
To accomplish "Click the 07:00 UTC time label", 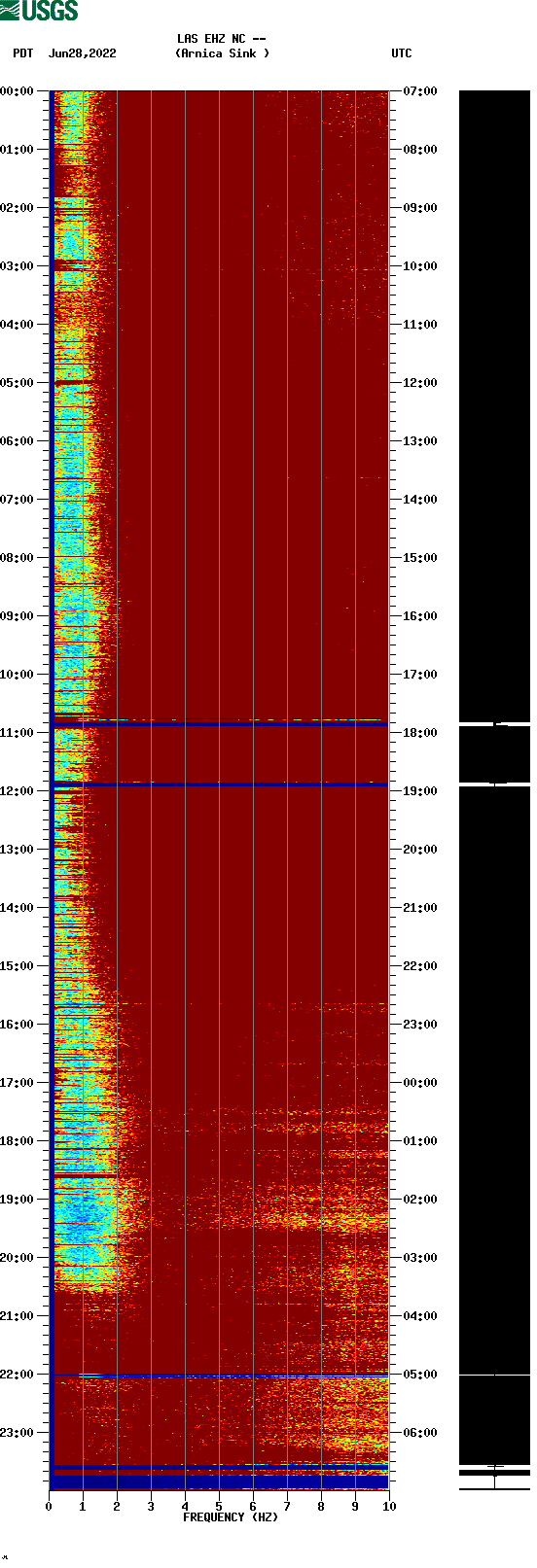I will [x=420, y=91].
